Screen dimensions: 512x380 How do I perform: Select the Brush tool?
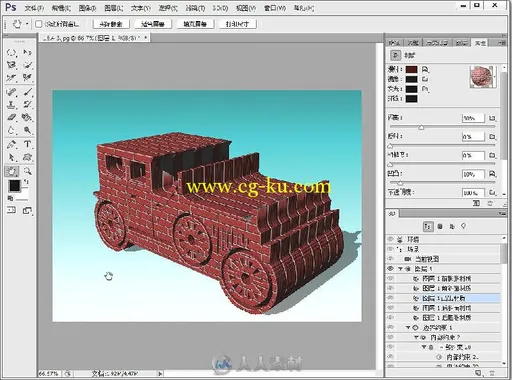coord(27,92)
